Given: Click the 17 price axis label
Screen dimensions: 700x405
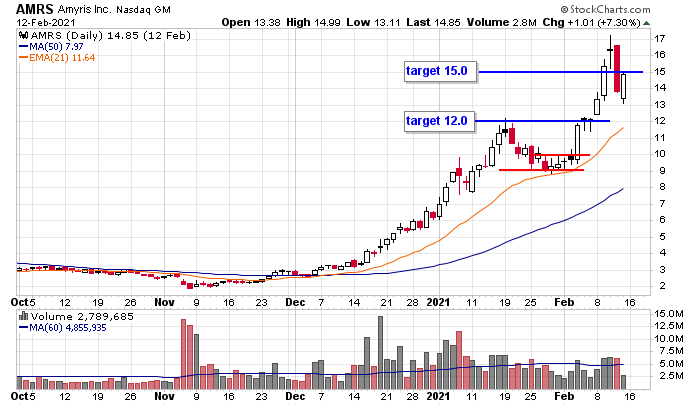Looking at the screenshot, I should [x=659, y=38].
